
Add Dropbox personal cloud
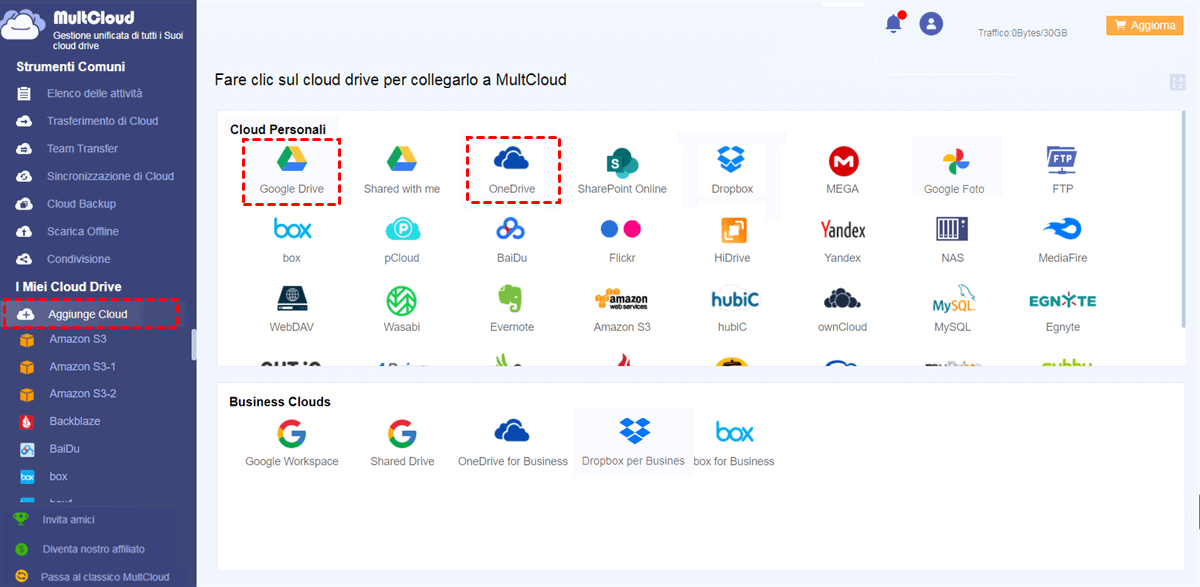[x=732, y=171]
